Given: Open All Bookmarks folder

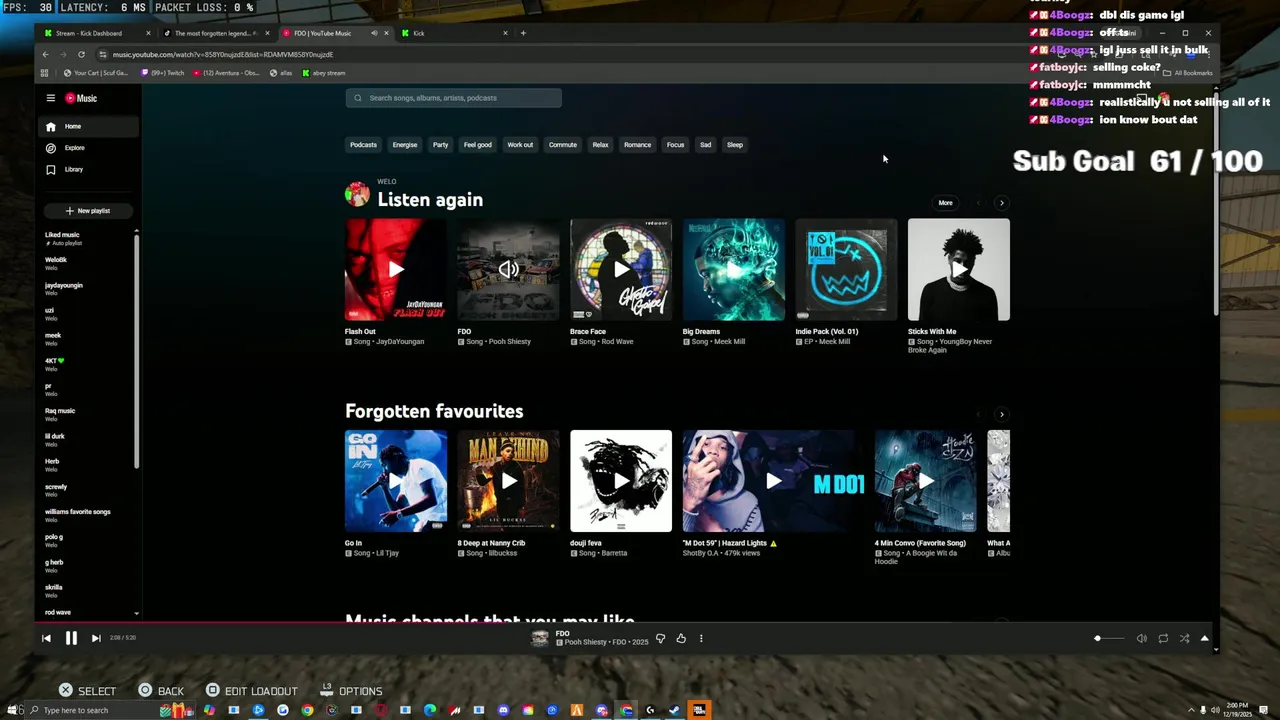Looking at the screenshot, I should (x=1188, y=73).
